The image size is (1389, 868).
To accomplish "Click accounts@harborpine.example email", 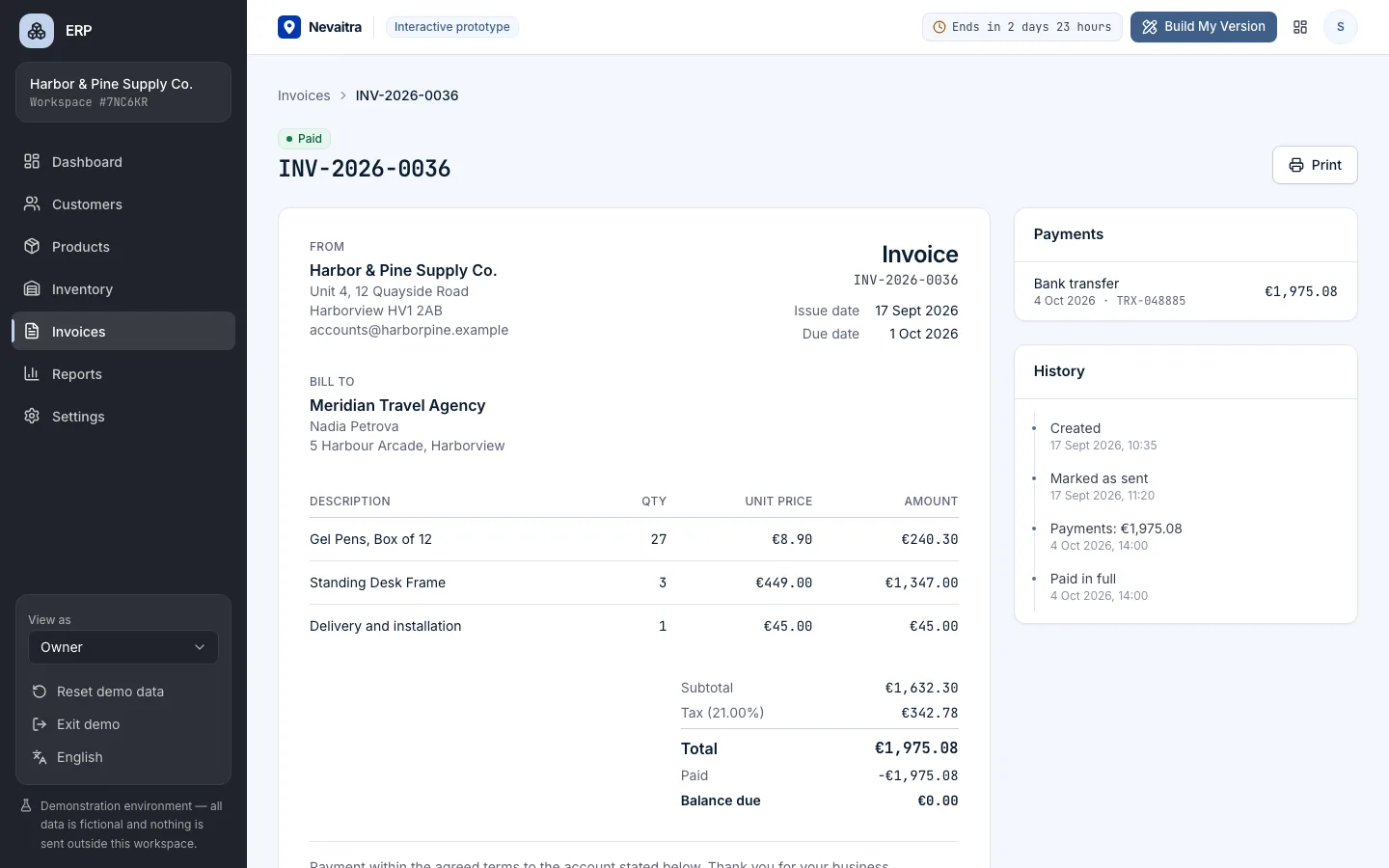I will tap(409, 330).
